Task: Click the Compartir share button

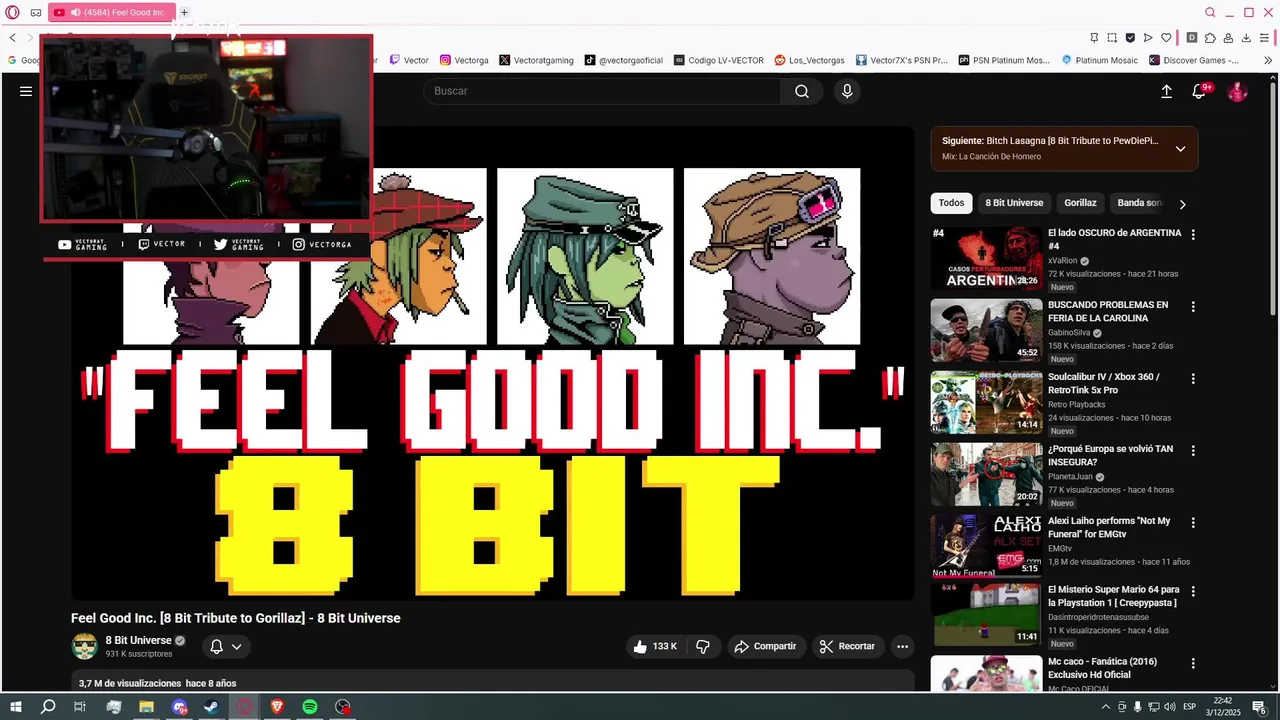Action: 765,646
